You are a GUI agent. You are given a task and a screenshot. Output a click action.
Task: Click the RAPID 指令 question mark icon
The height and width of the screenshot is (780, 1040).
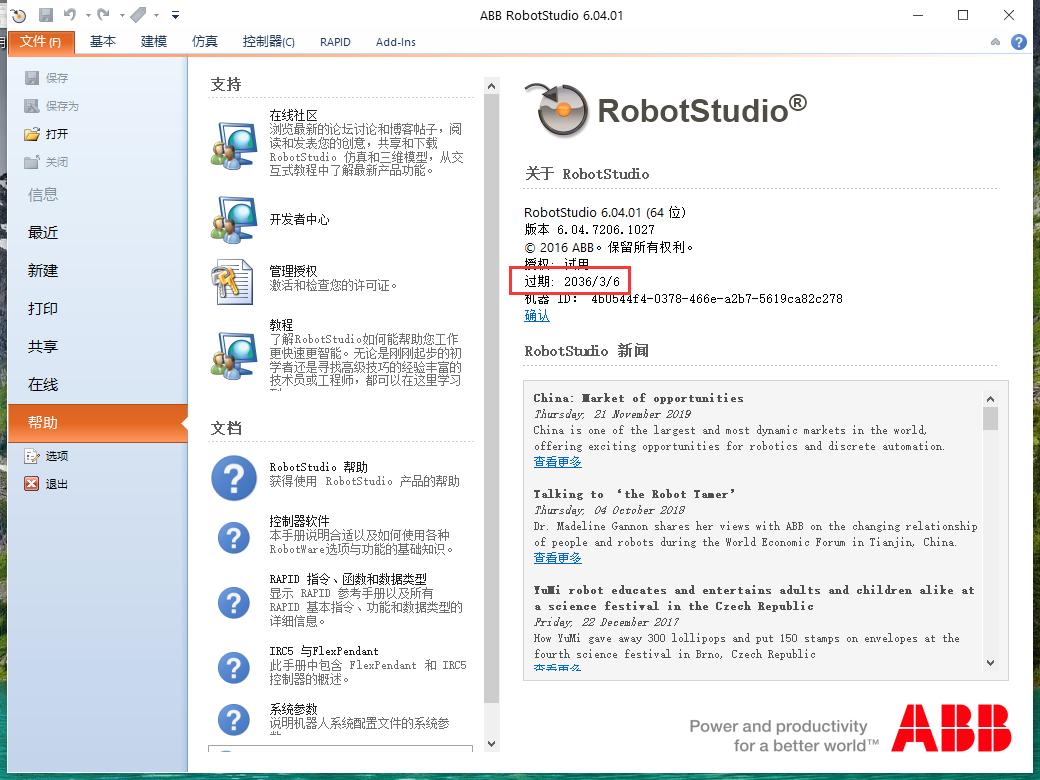point(233,603)
